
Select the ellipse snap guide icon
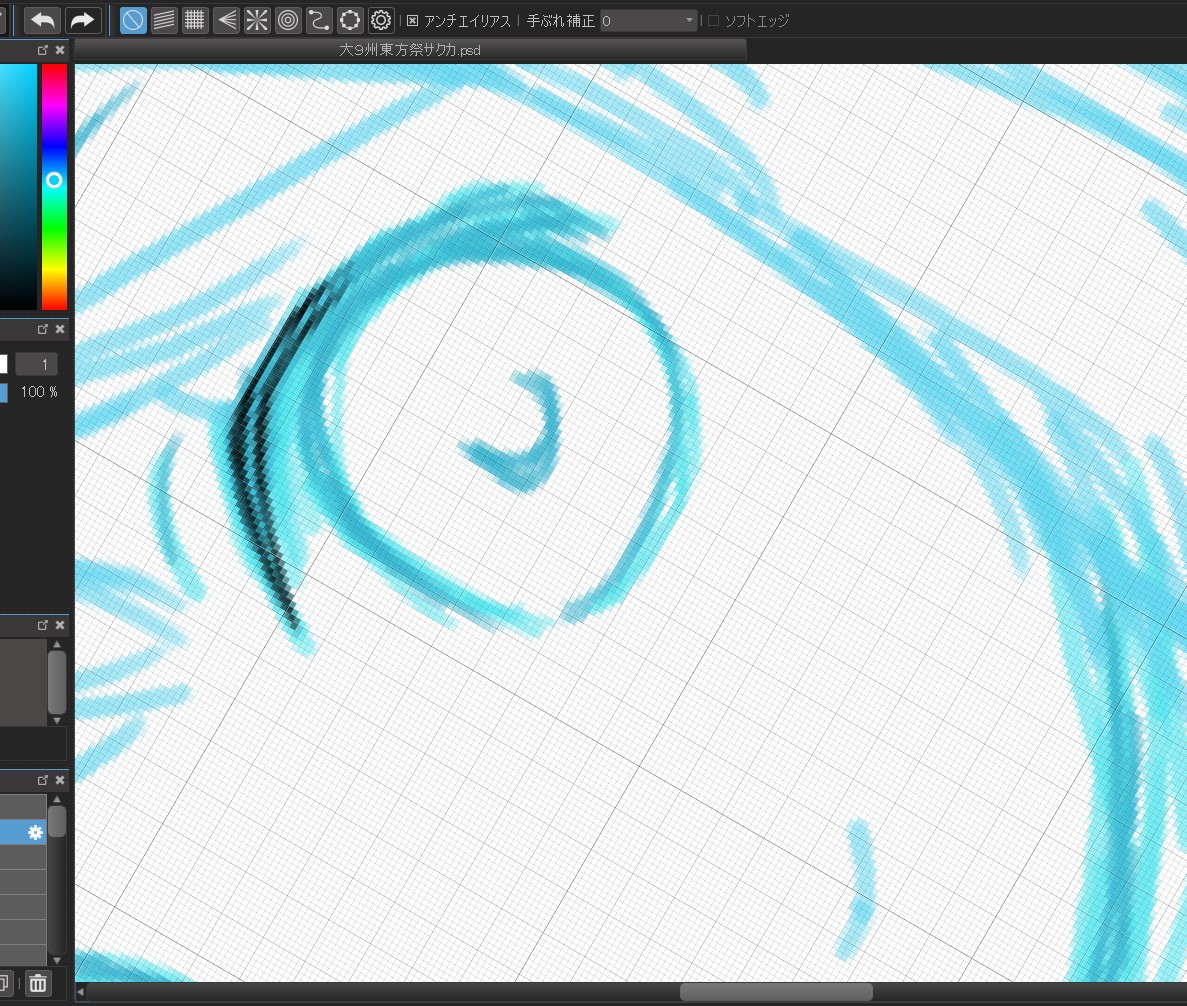[x=350, y=20]
